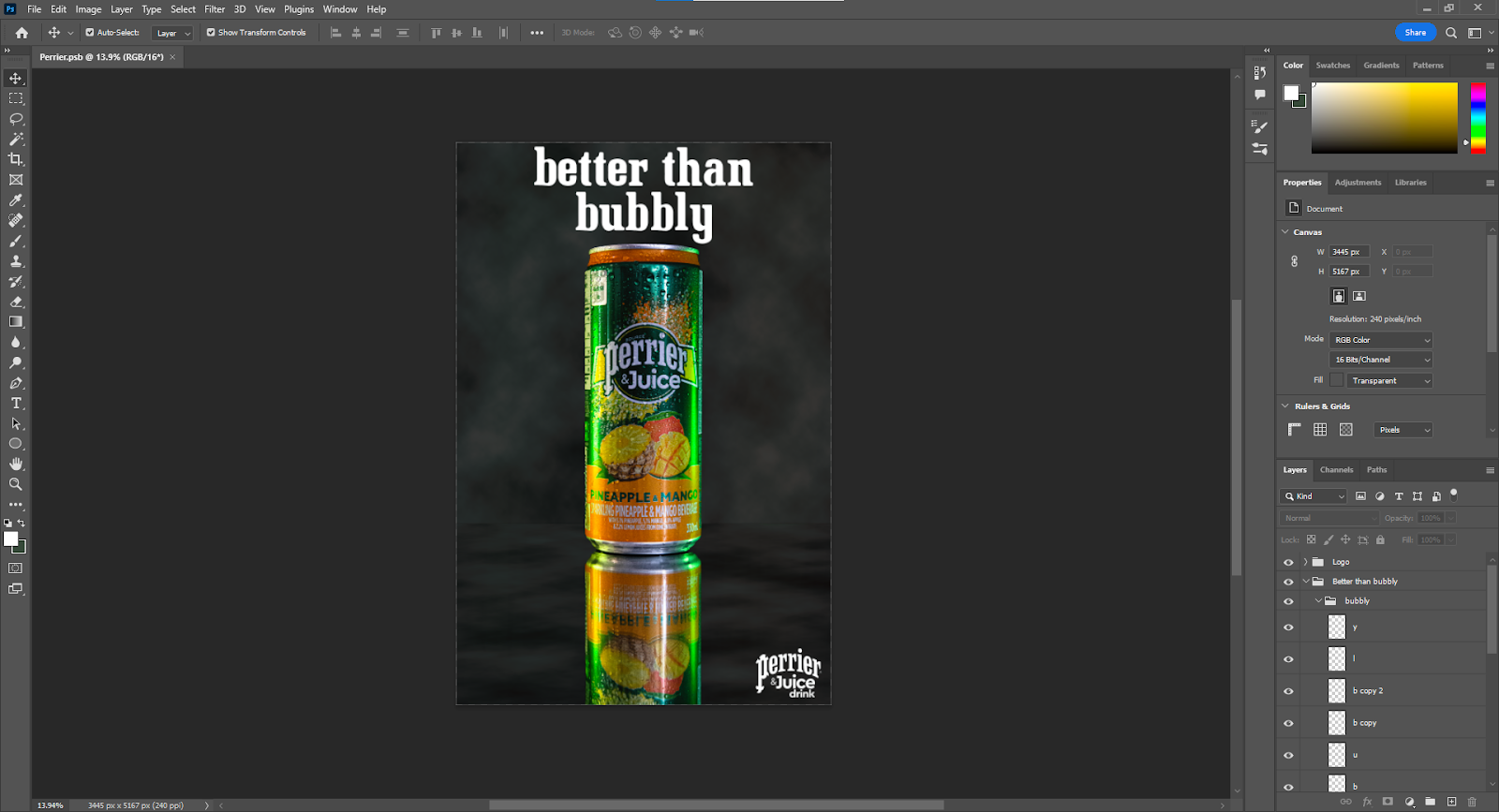
Task: Hide the Better than bubbly group
Action: [1288, 582]
